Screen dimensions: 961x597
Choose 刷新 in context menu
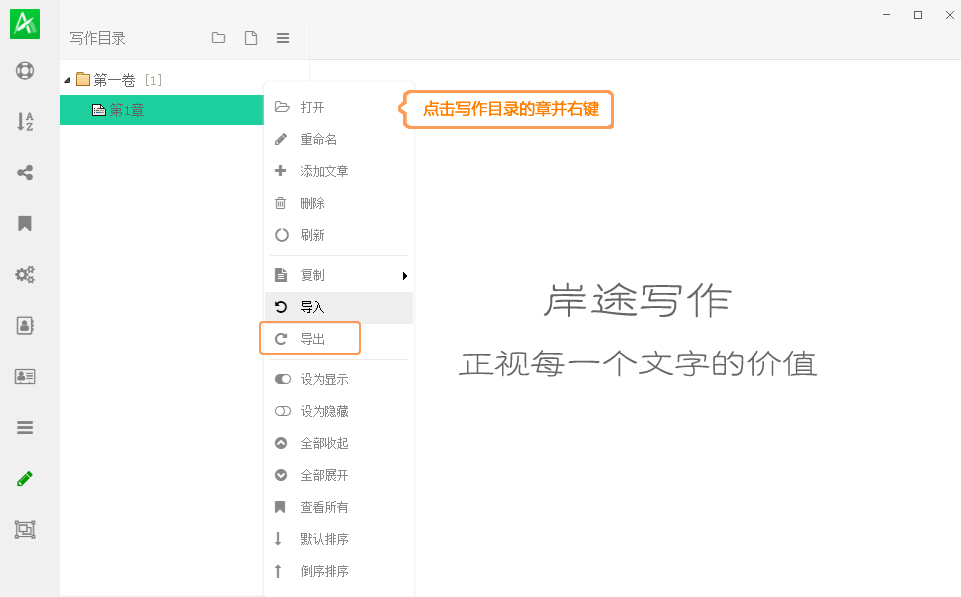tap(339, 235)
